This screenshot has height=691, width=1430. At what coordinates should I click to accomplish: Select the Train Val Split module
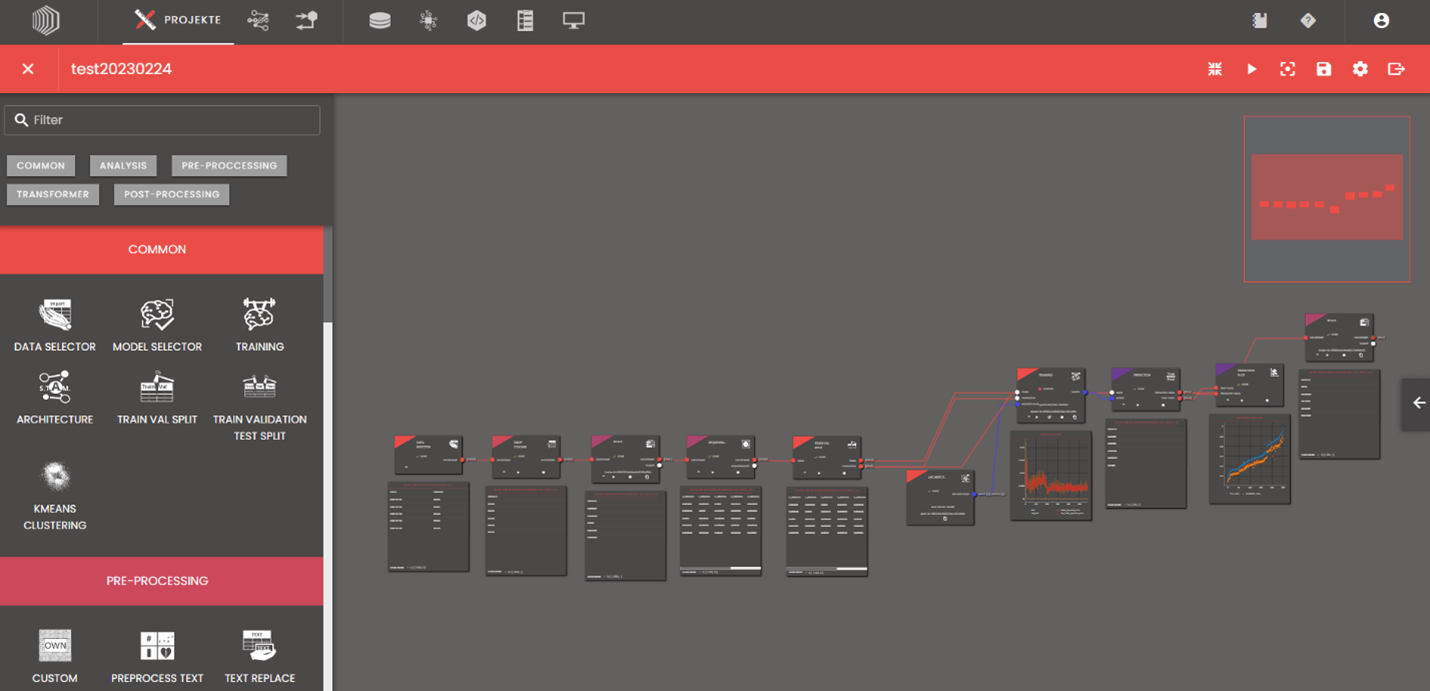click(157, 398)
